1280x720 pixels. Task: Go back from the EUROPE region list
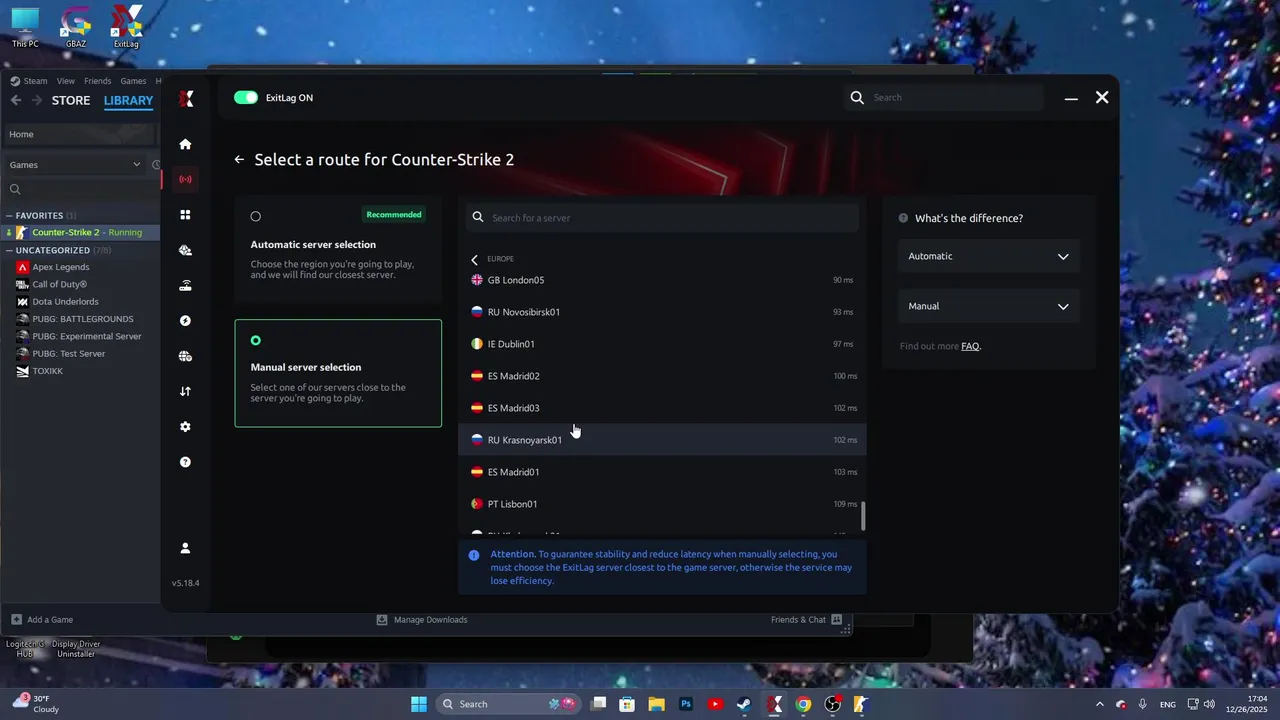click(475, 259)
